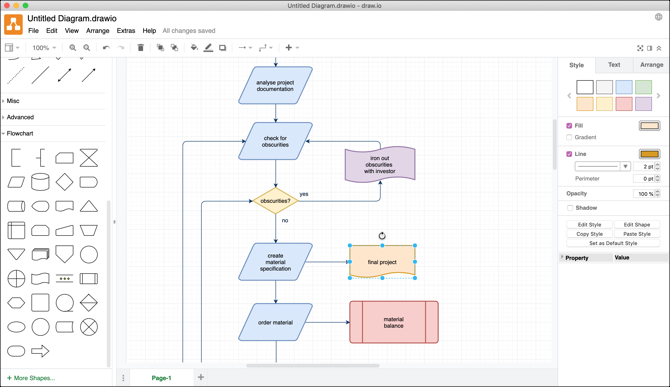This screenshot has width=670, height=387.
Task: Click the To Back icon
Action: pyautogui.click(x=174, y=48)
